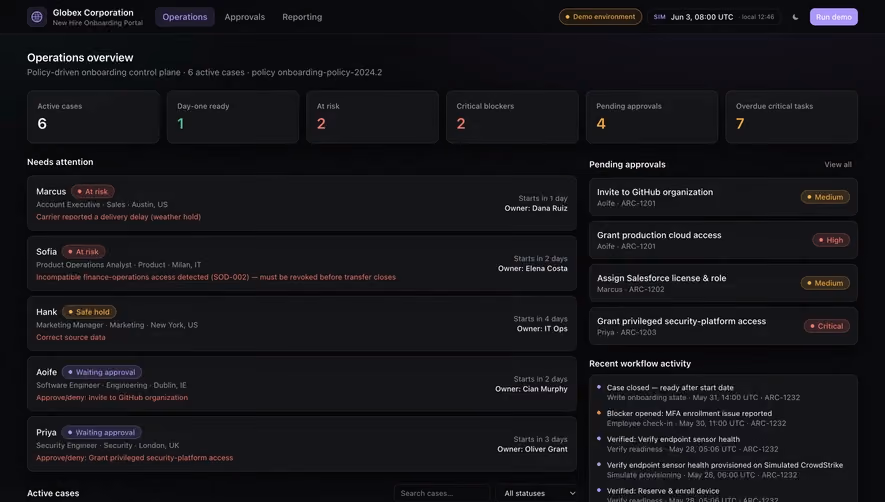Click 'Approve/deny: Invite to GitHub organization'
The height and width of the screenshot is (502, 885).
[x=112, y=398]
